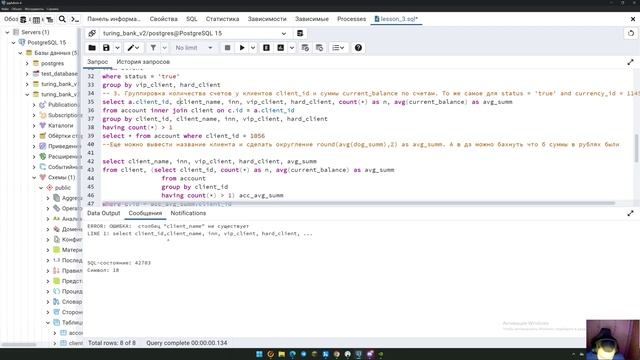Image resolution: width=640 pixels, height=360 pixels.
Task: Expand the postgres database node
Action: click(x=27, y=63)
